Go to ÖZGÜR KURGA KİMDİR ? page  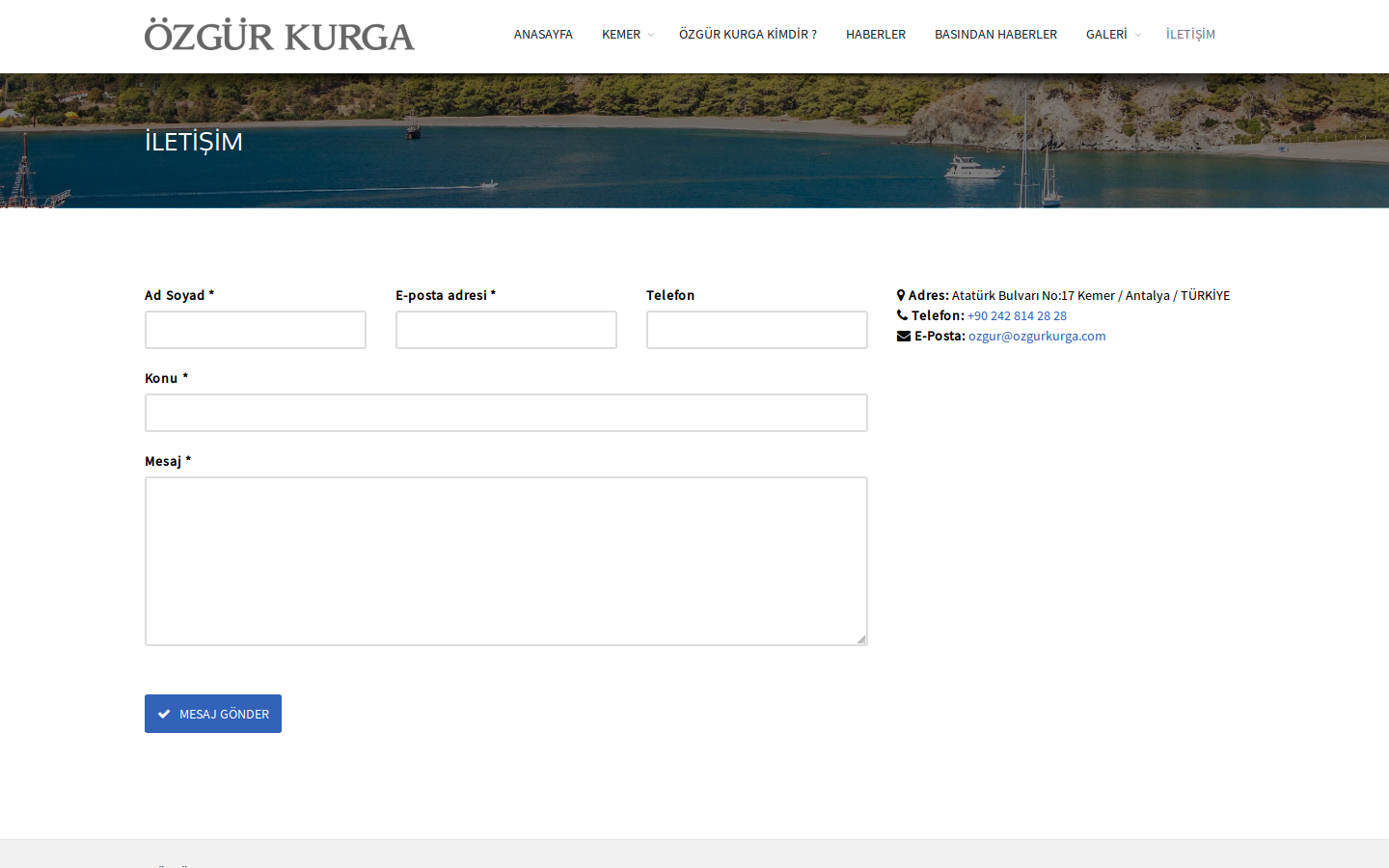tap(748, 35)
